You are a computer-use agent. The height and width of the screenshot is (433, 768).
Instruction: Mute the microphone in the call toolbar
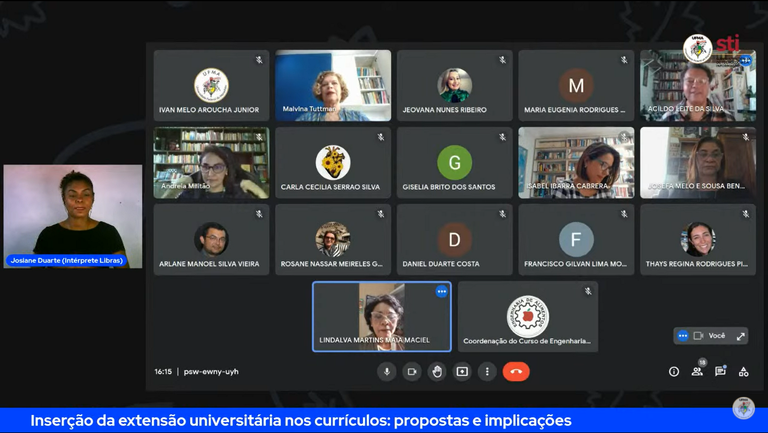pos(387,372)
